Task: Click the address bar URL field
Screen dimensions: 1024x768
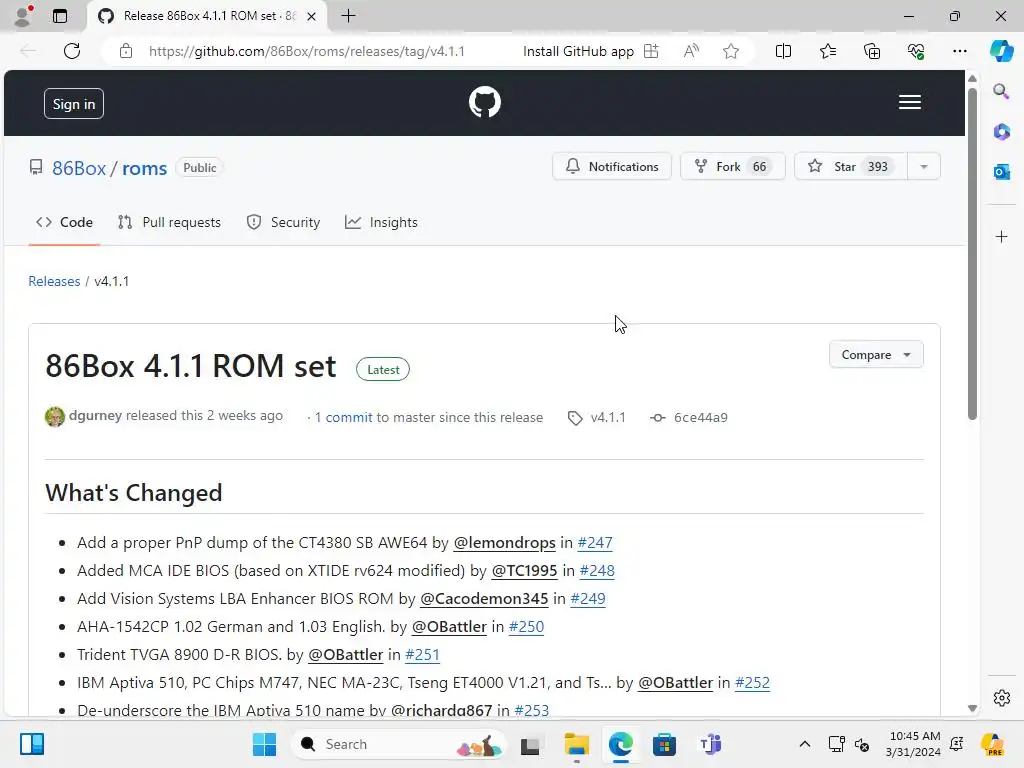Action: coord(307,51)
